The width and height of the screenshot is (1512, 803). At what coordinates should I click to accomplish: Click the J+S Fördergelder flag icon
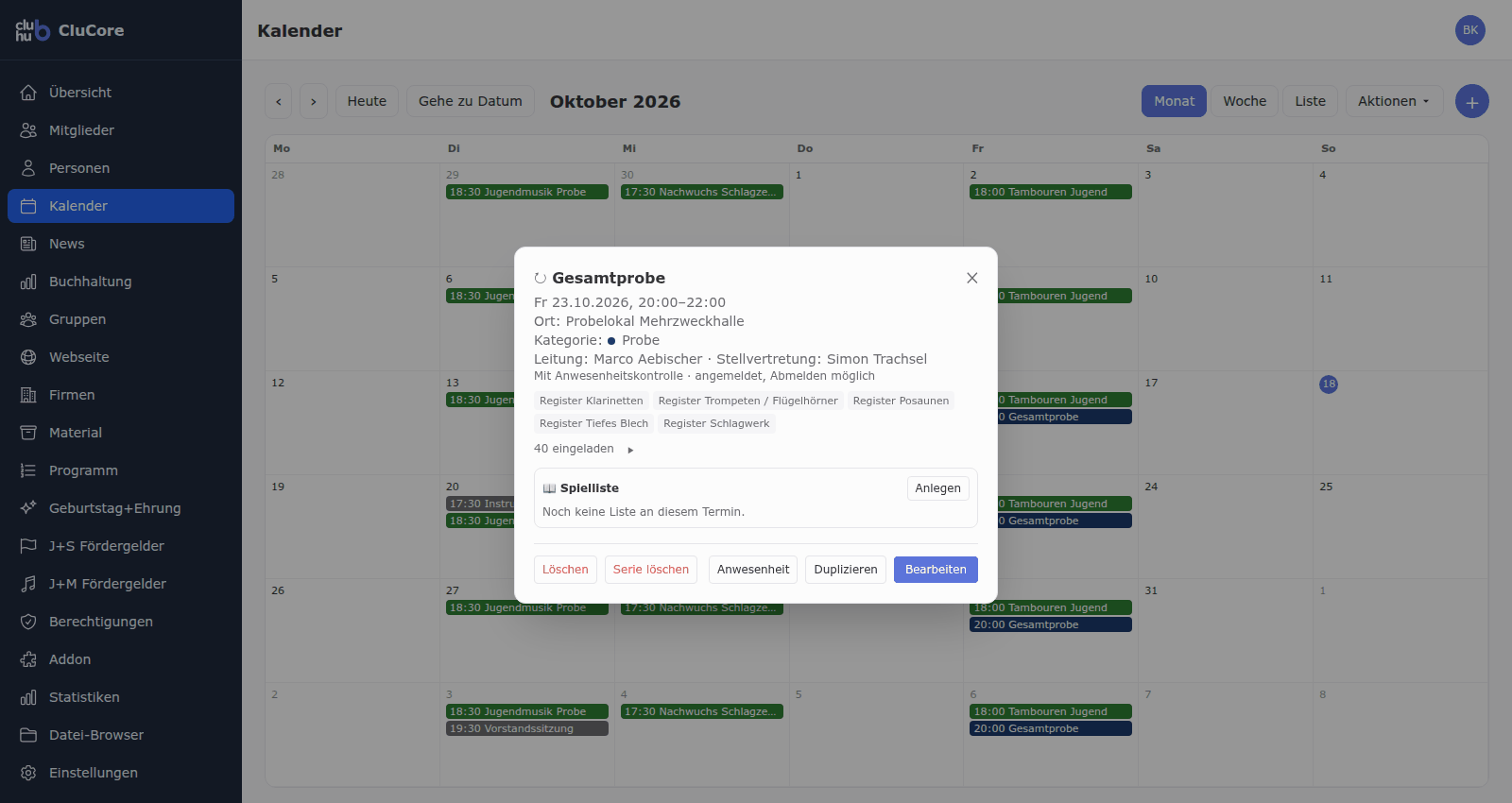[28, 546]
